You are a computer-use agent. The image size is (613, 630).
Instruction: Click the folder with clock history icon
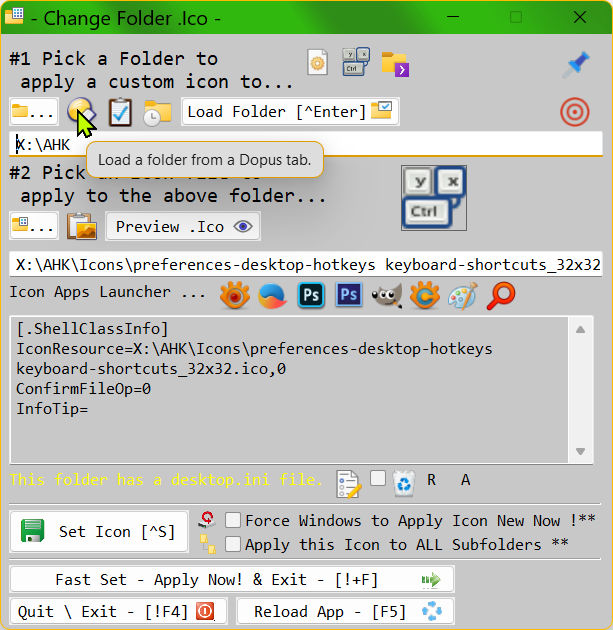tap(157, 112)
